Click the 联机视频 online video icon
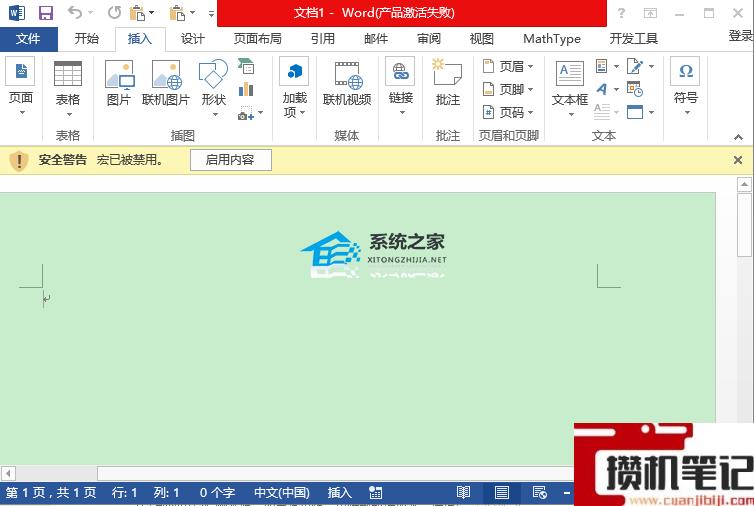The width and height of the screenshot is (754, 506). pos(347,83)
